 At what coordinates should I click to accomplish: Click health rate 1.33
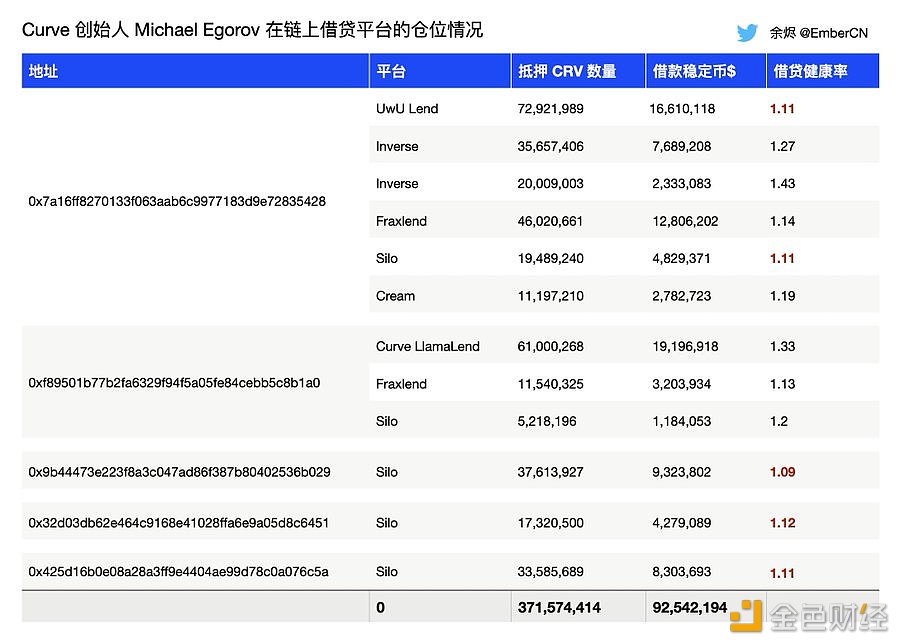click(x=782, y=346)
